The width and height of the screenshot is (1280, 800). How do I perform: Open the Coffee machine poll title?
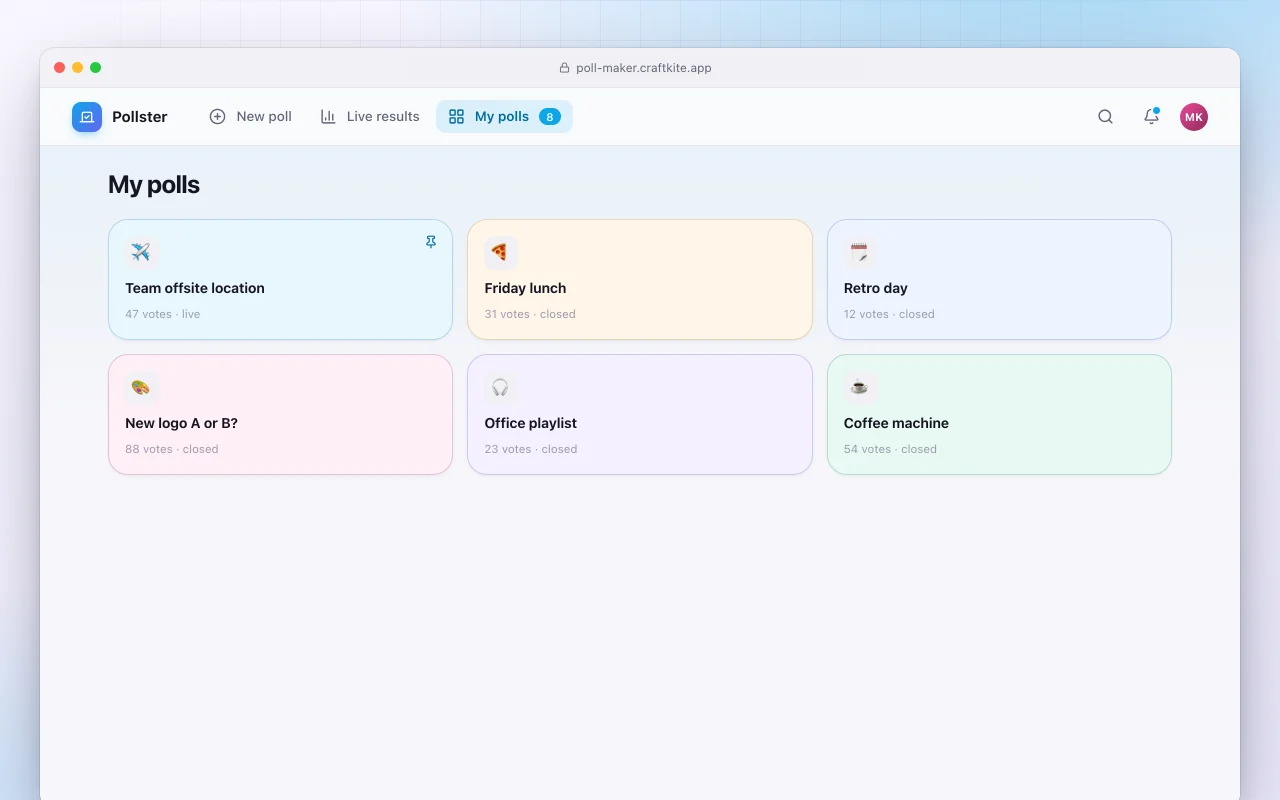pyautogui.click(x=896, y=423)
